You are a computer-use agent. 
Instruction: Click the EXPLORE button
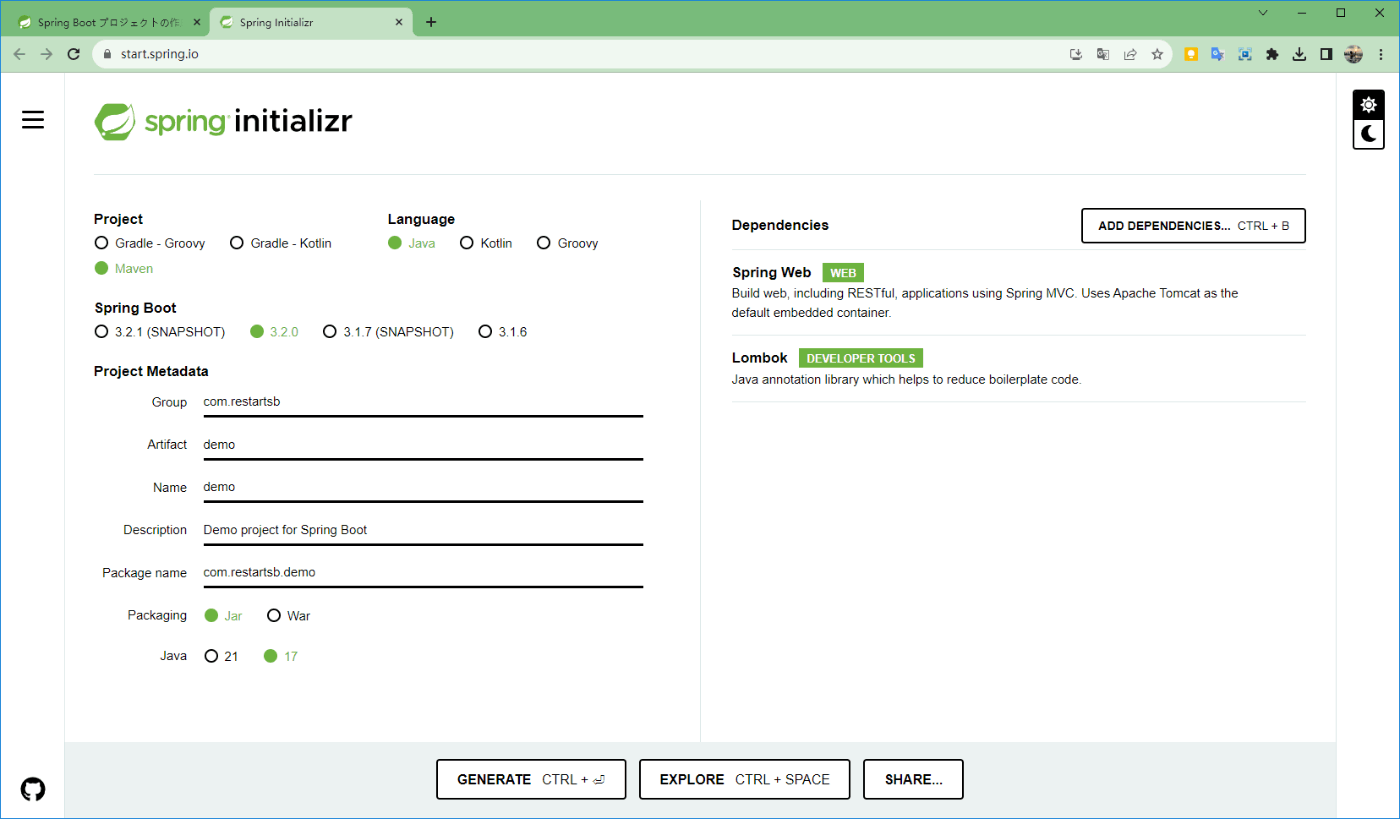(745, 779)
